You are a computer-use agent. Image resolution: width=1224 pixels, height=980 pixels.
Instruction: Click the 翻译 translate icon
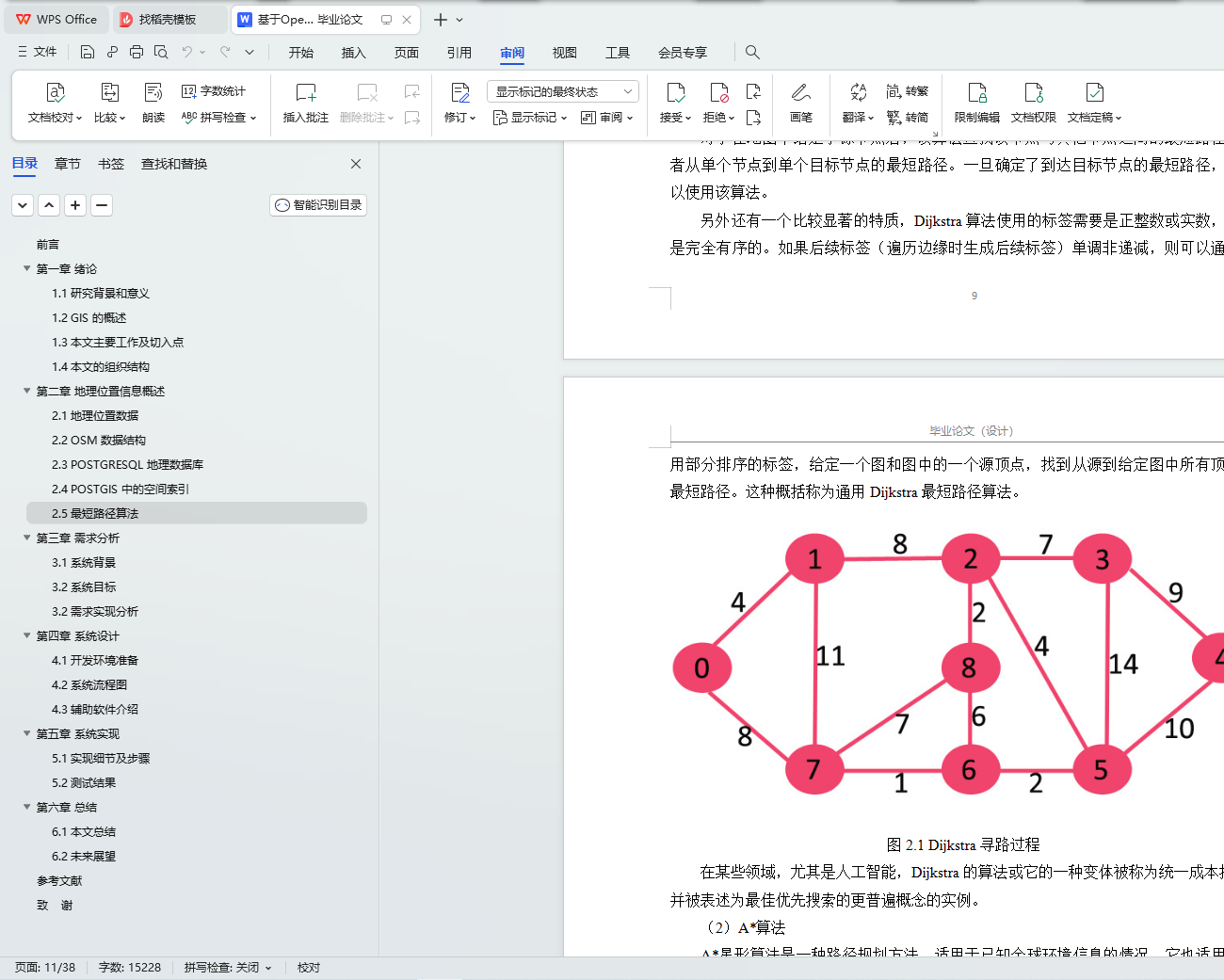tap(858, 92)
